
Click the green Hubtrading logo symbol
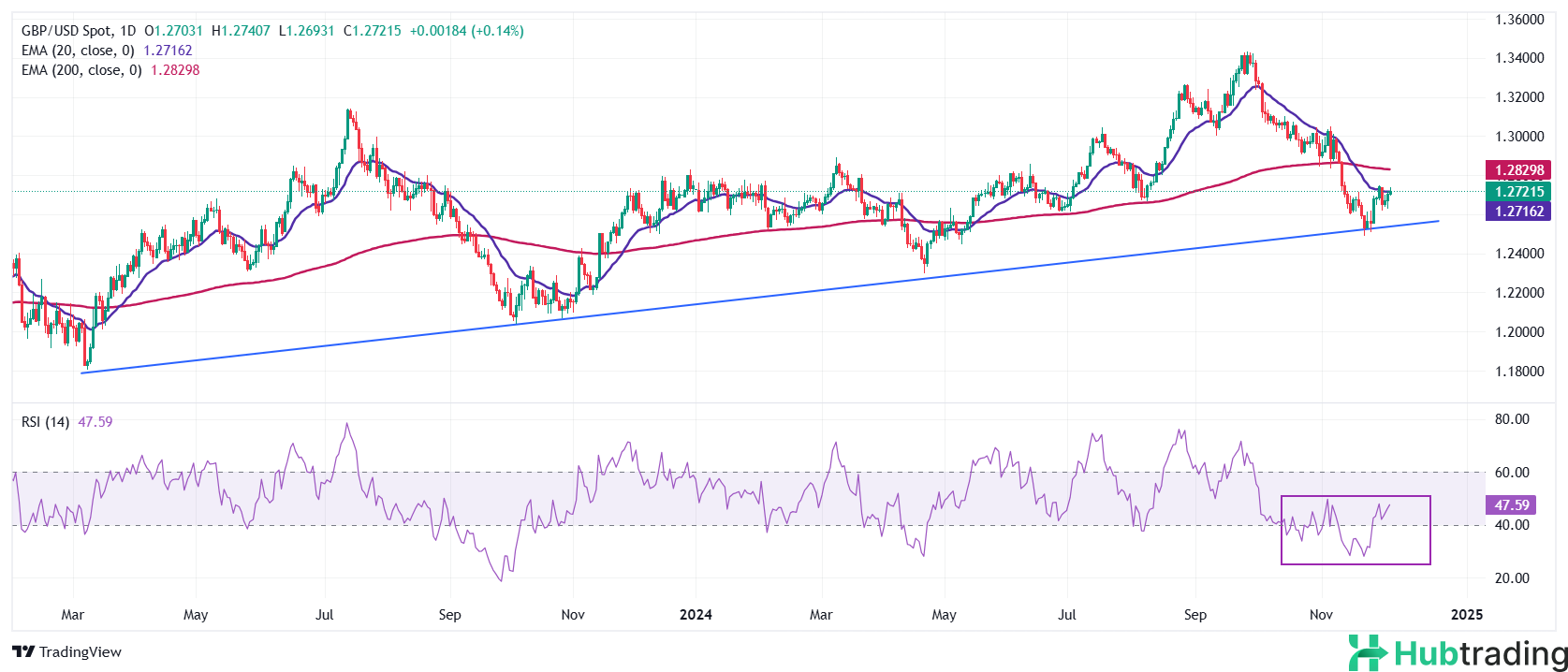(x=1368, y=652)
